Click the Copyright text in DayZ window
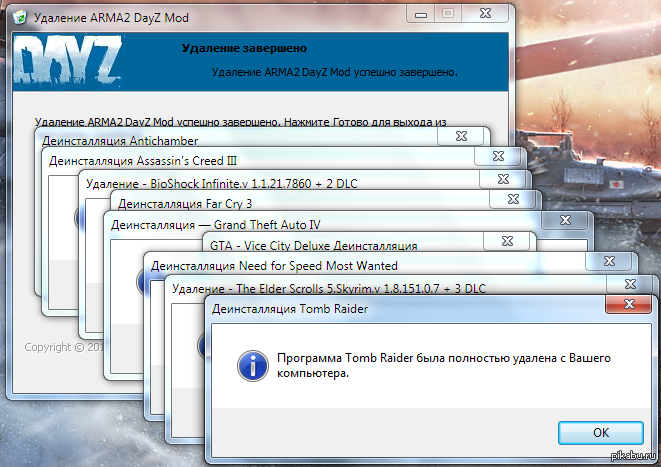This screenshot has height=467, width=661. pos(64,347)
